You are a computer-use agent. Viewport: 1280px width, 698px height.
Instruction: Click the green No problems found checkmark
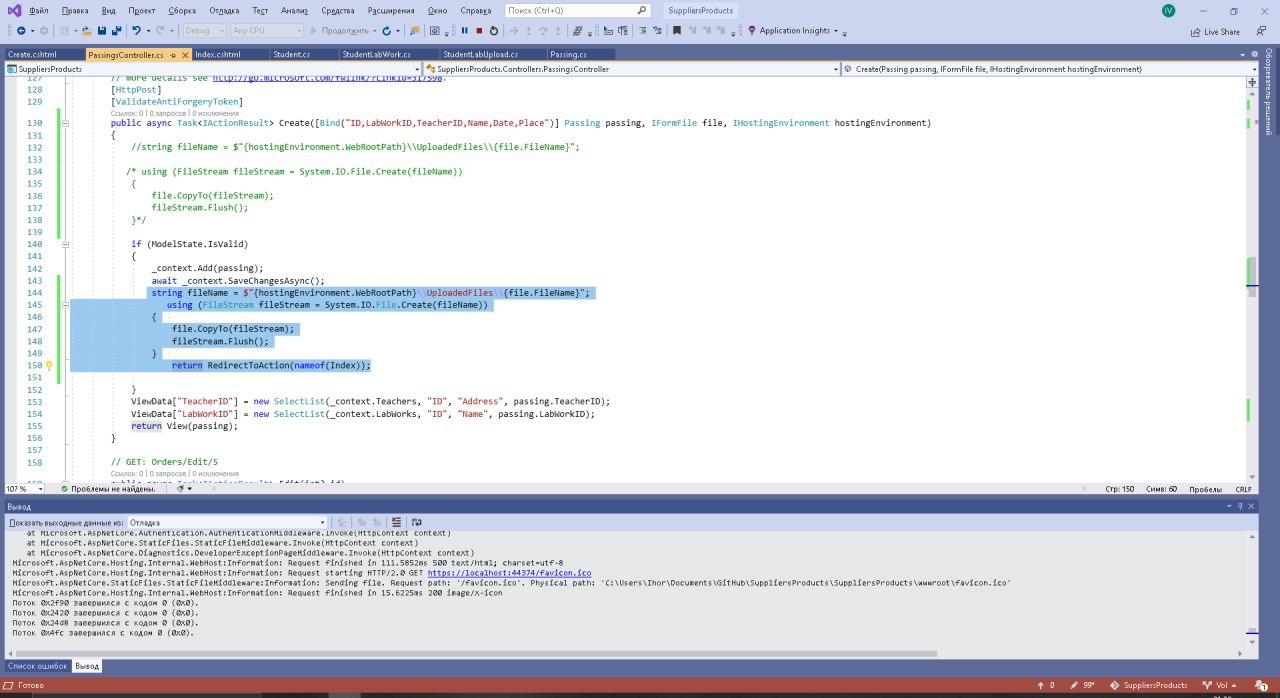65,489
